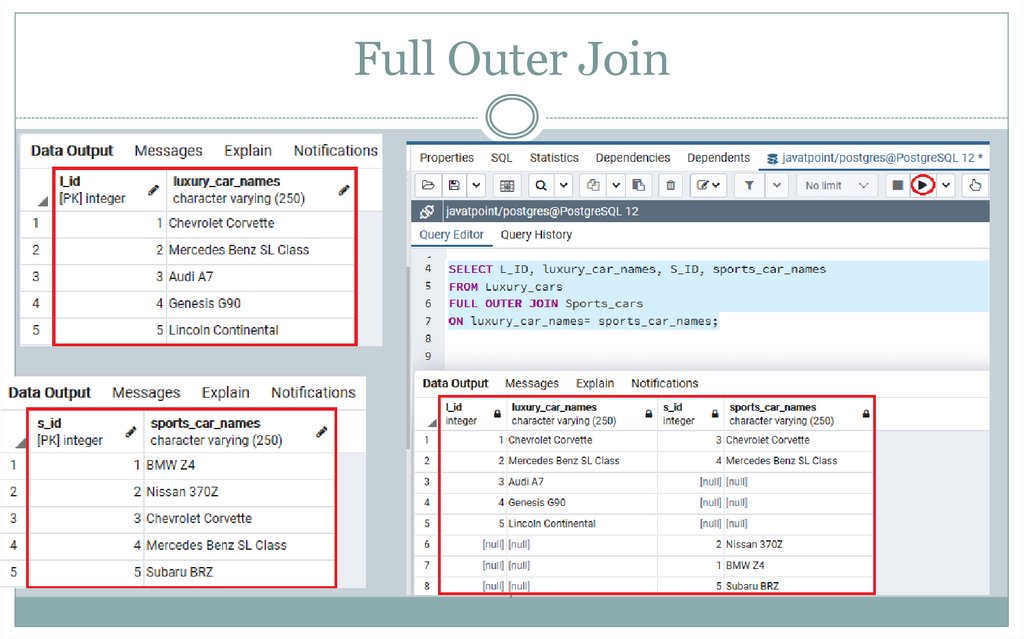Image resolution: width=1024 pixels, height=639 pixels.
Task: Click Explain tab below the query editor
Action: click(x=594, y=384)
